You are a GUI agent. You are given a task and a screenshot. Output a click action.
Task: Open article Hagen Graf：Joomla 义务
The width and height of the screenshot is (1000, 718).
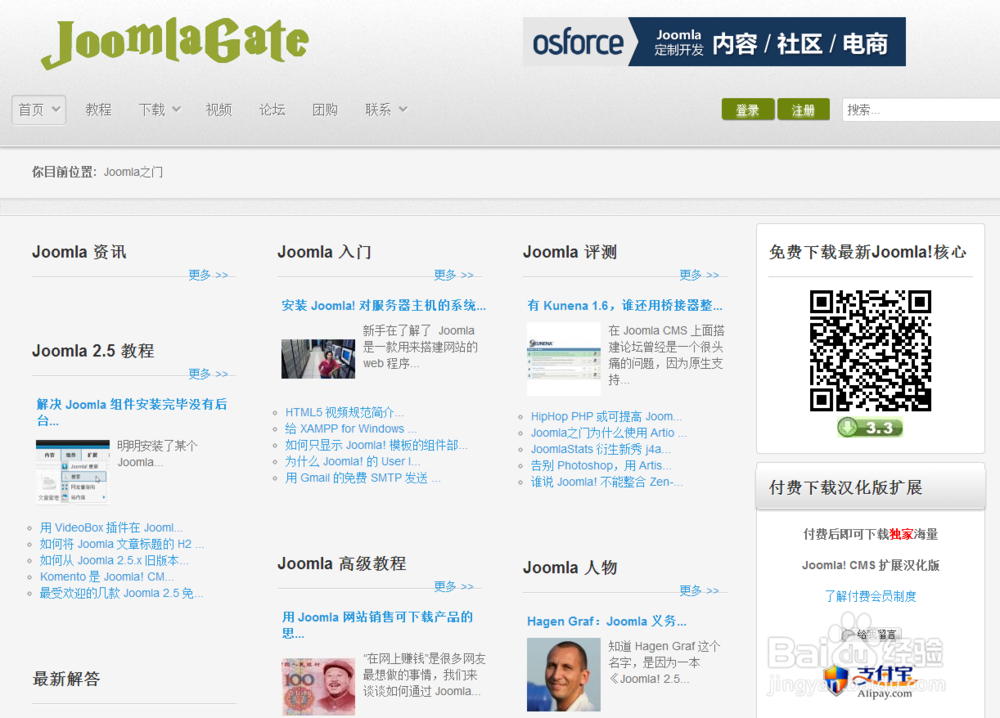pos(607,621)
